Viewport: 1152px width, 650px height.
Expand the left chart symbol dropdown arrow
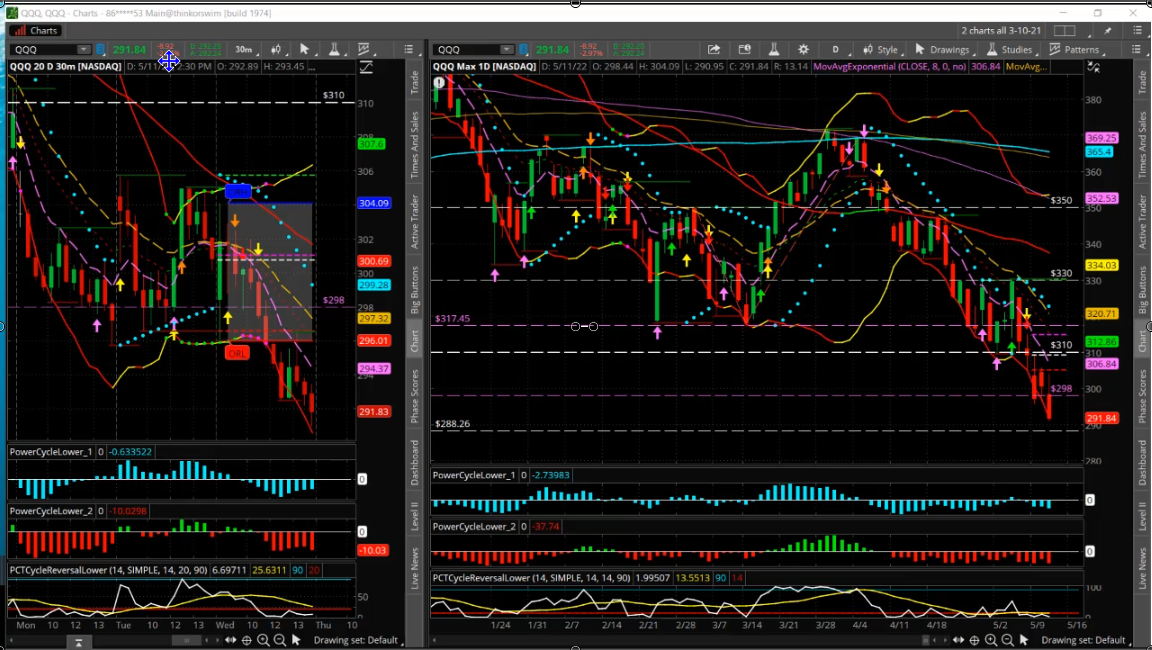(83, 50)
